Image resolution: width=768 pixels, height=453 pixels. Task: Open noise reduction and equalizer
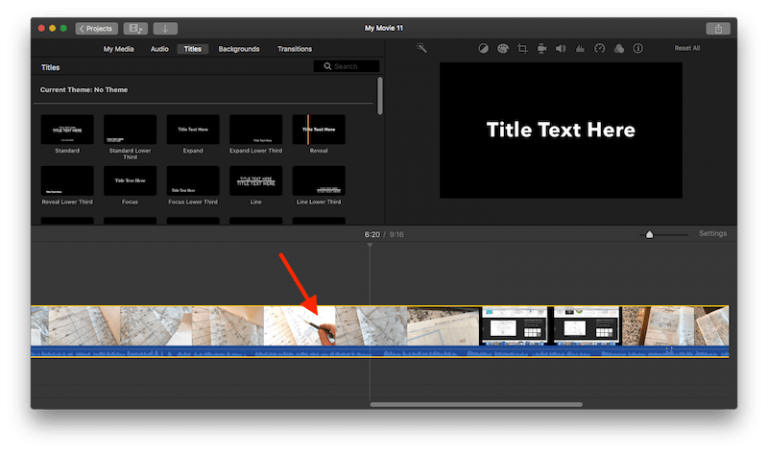(580, 48)
